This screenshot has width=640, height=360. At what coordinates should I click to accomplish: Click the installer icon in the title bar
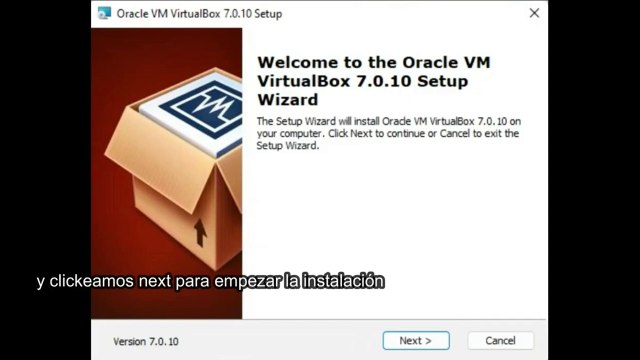click(104, 13)
